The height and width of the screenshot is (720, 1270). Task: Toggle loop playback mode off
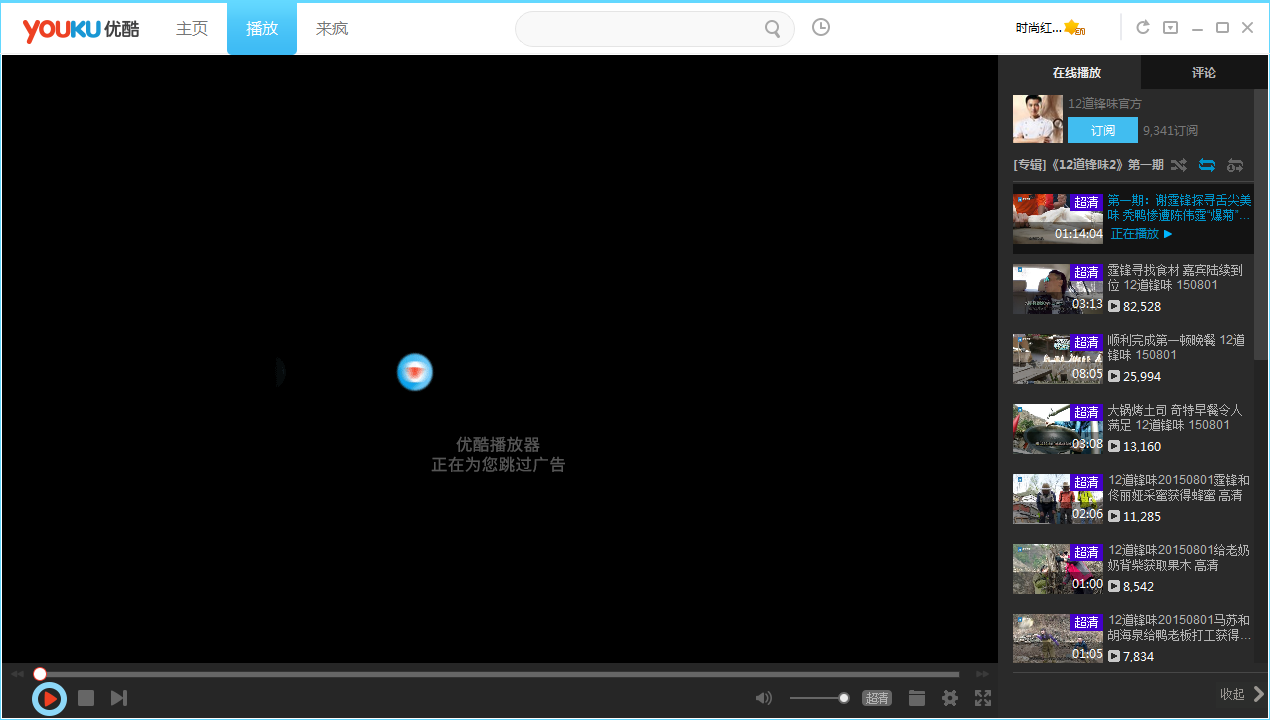[1206, 165]
